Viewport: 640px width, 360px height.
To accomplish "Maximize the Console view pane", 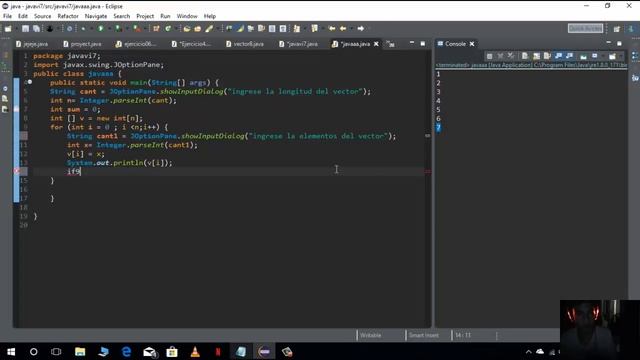I will click(x=620, y=43).
